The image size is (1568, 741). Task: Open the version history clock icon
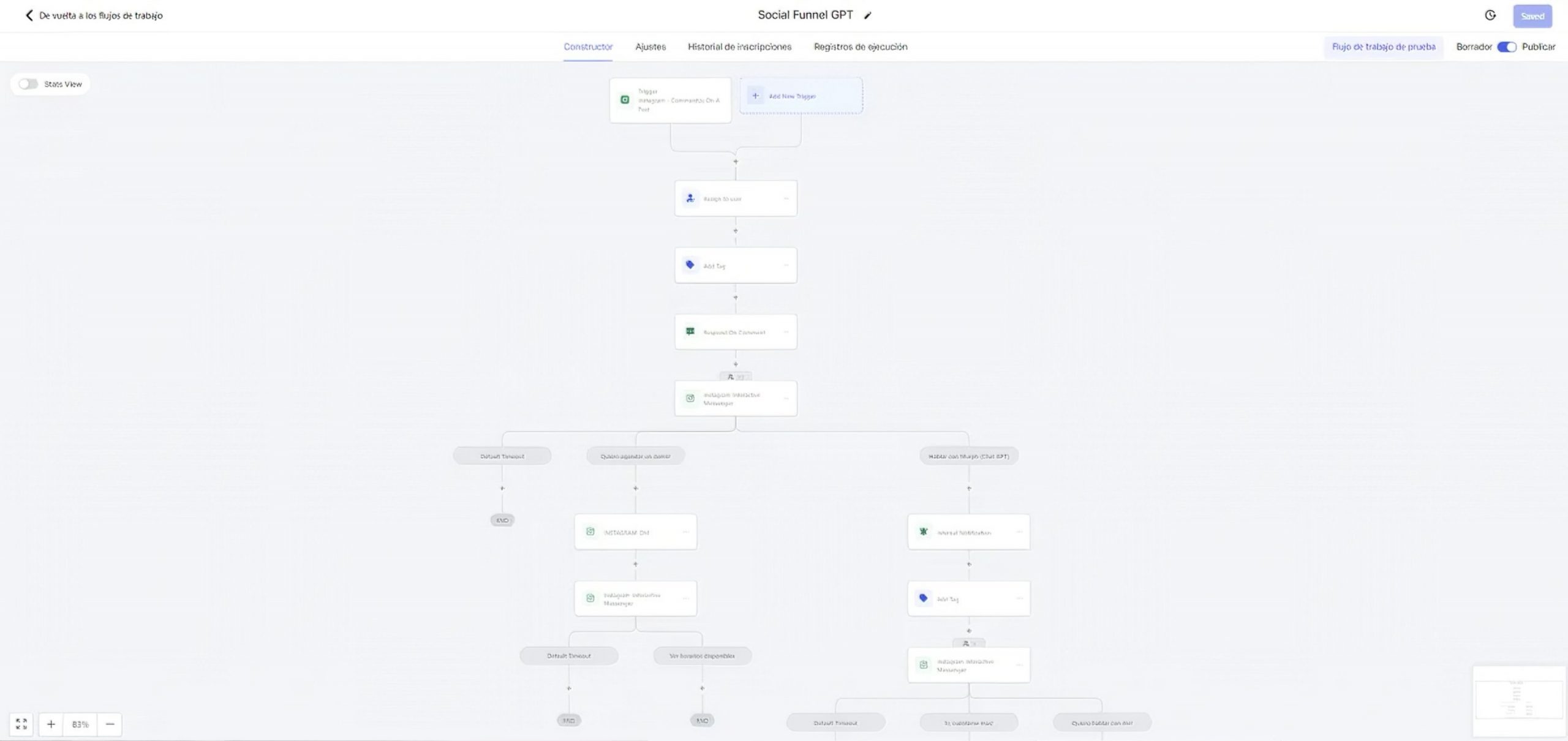coord(1490,16)
